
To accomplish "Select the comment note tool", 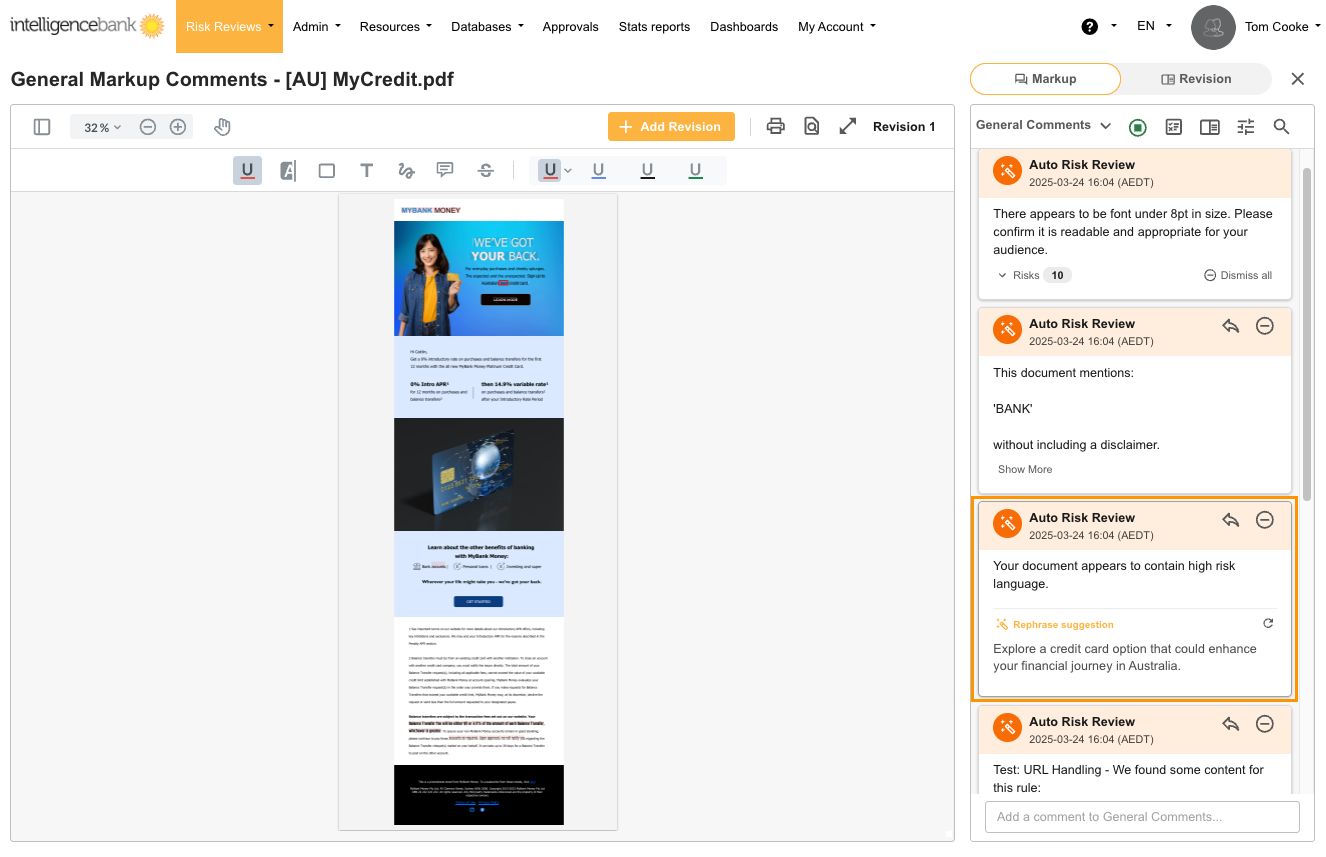I will 445,170.
